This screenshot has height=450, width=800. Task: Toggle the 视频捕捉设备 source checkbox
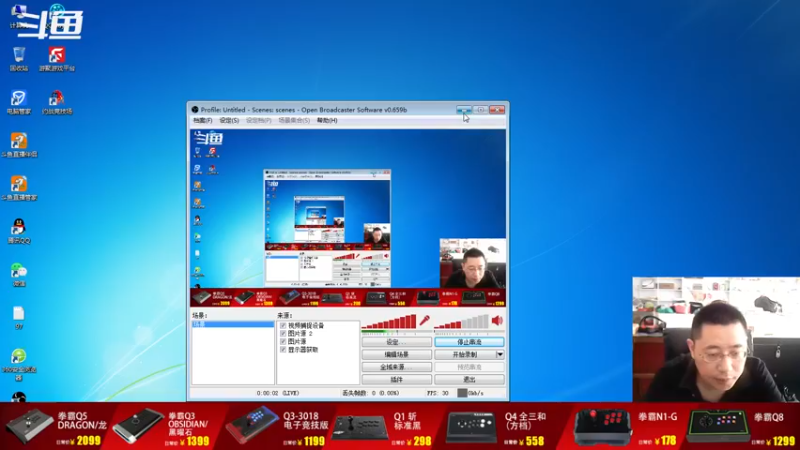point(283,326)
